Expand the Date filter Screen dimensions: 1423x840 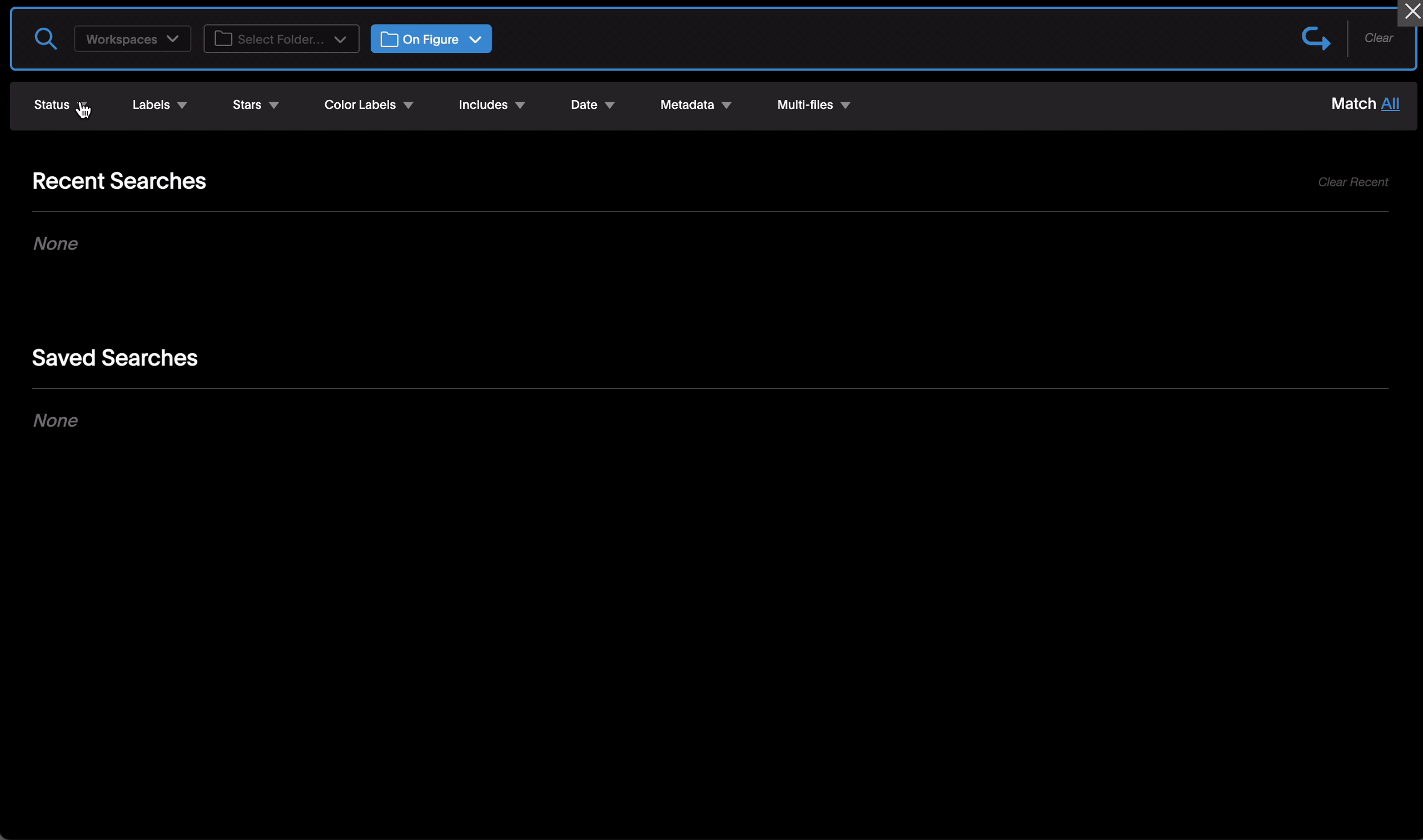click(x=593, y=106)
